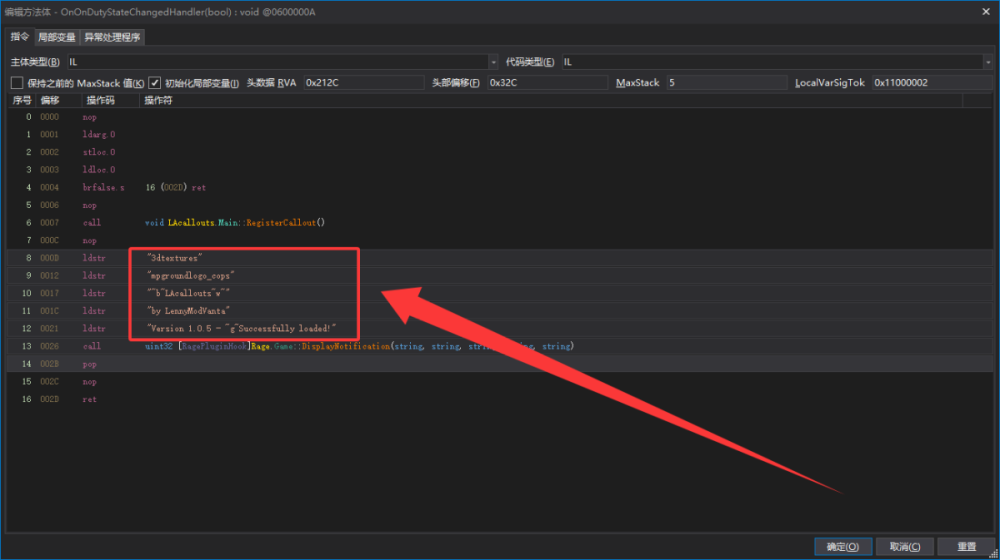Click the ldstr opcode at offset 0021
1000x560 pixels.
pyautogui.click(x=94, y=328)
